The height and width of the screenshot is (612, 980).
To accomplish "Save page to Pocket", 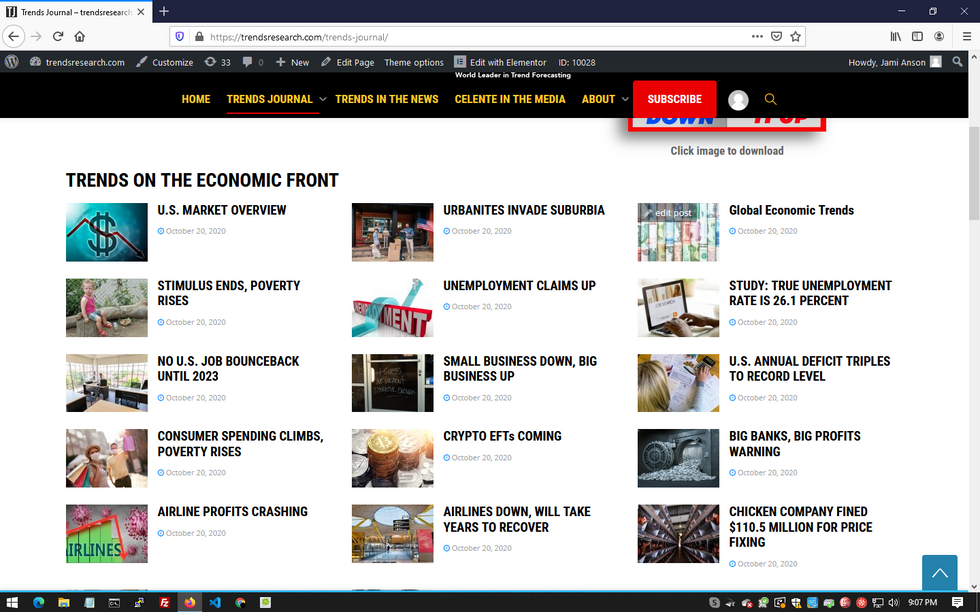I will (776, 36).
